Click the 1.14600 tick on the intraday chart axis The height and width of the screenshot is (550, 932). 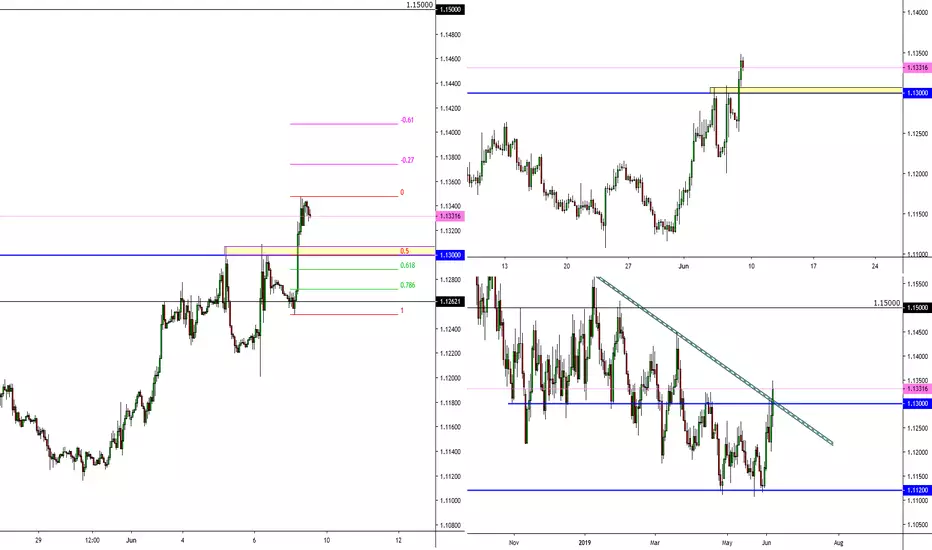point(451,59)
